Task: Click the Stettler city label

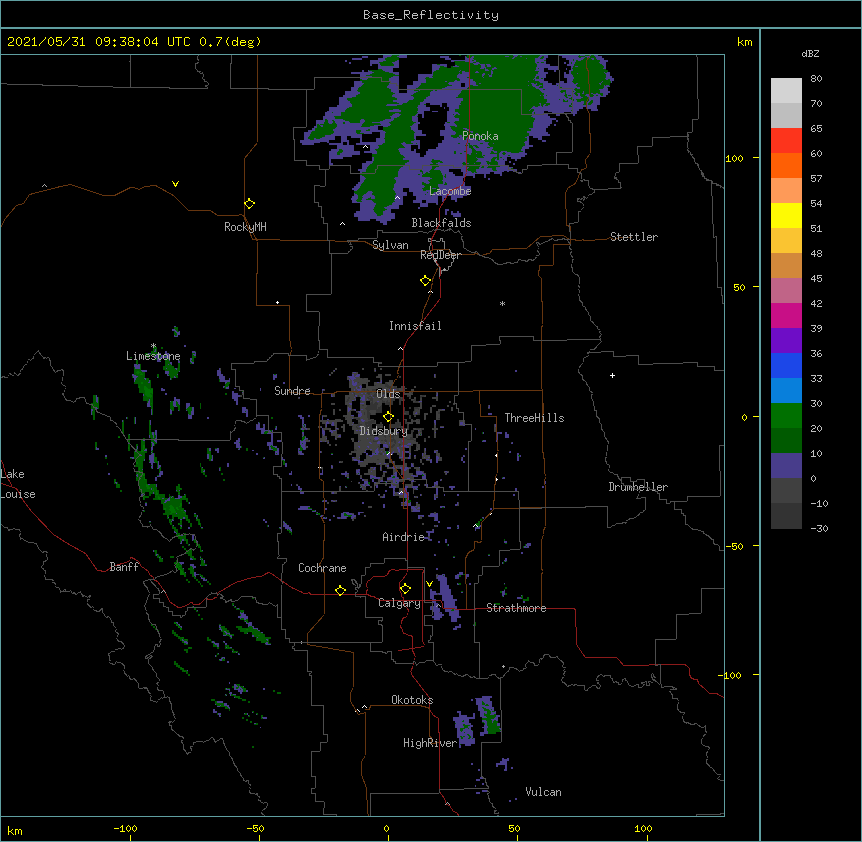Action: (x=634, y=237)
